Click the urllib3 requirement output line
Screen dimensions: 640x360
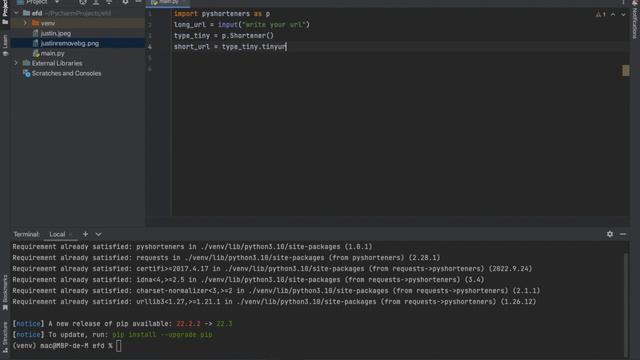(274, 302)
